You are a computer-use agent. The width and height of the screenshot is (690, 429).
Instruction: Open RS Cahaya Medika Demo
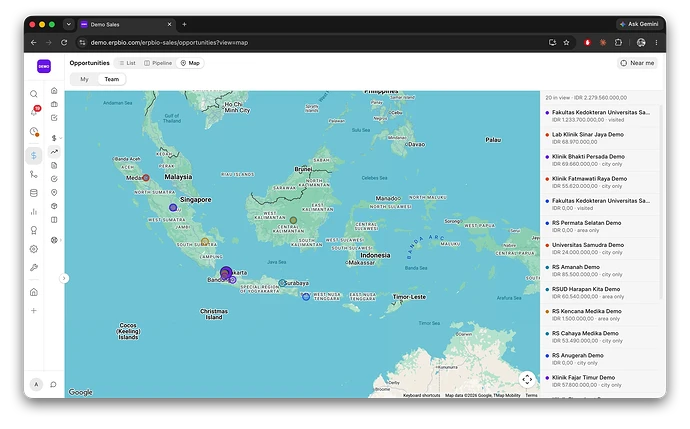[x=601, y=337]
